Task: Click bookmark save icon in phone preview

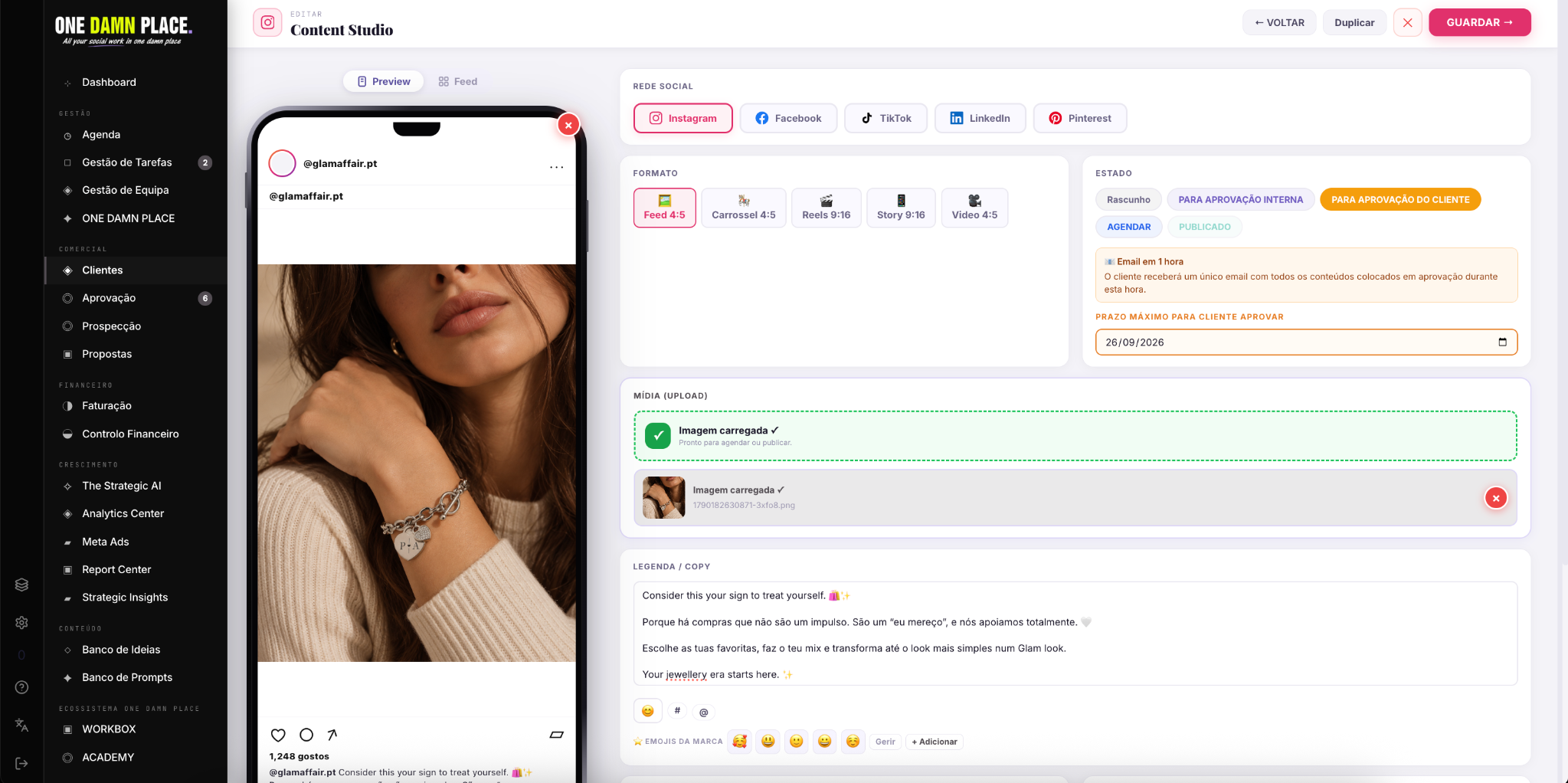Action: click(557, 735)
